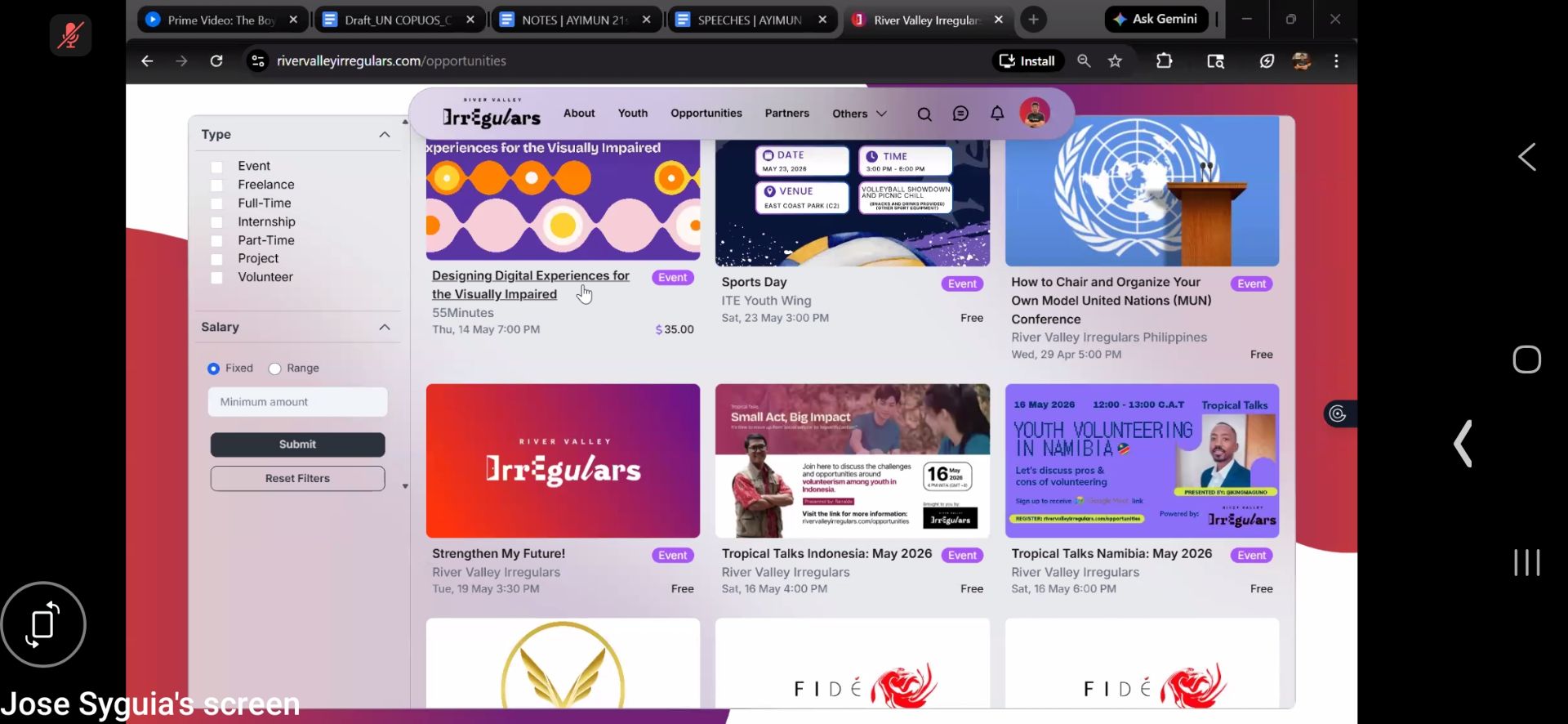Open site information icon in address bar

click(257, 60)
